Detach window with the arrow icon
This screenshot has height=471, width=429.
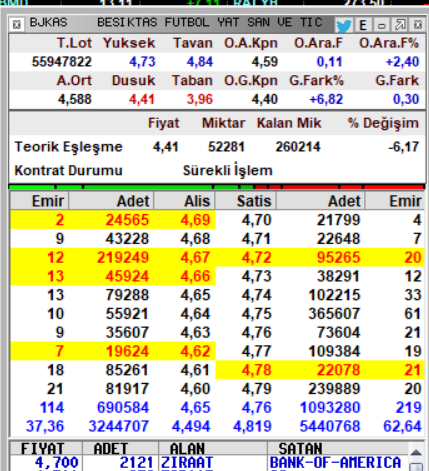pyautogui.click(x=400, y=25)
